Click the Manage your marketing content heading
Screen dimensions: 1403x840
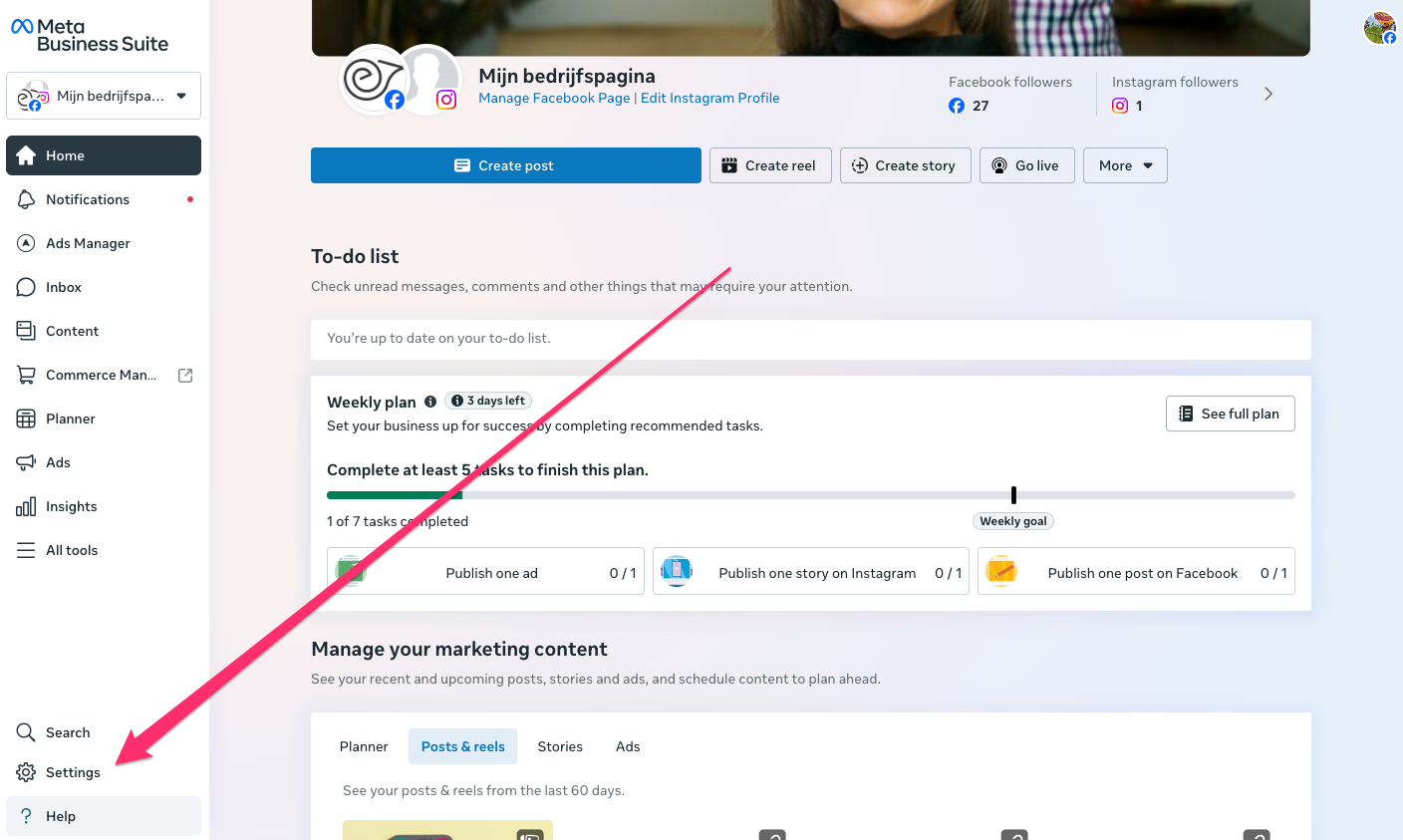[459, 649]
